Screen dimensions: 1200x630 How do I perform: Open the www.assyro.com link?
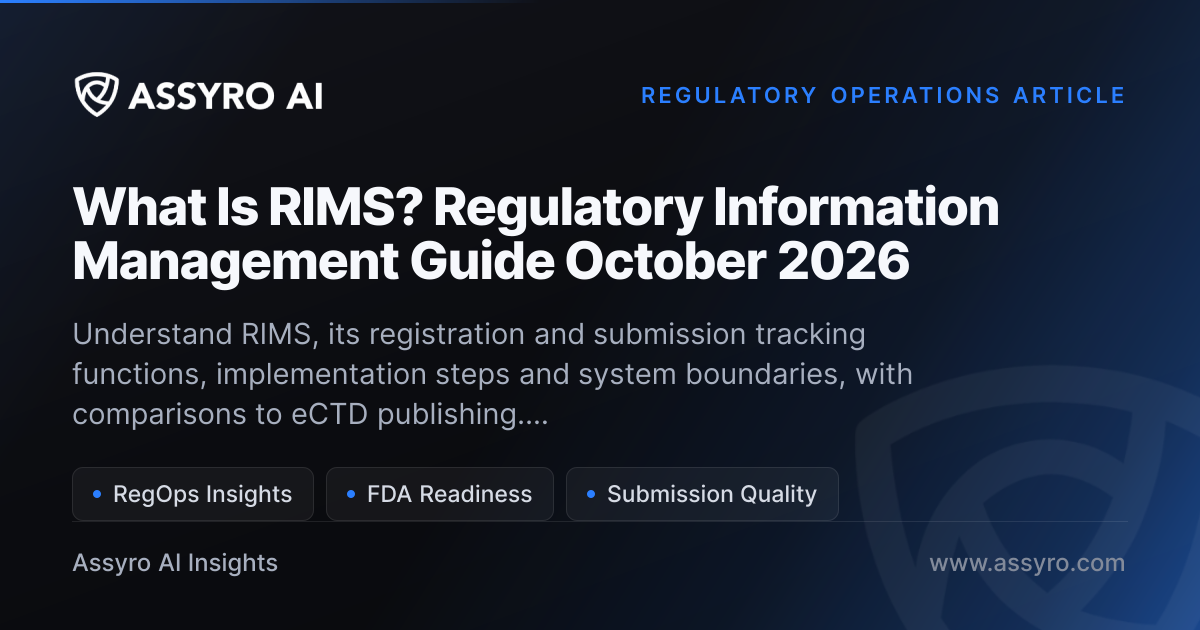point(1027,563)
